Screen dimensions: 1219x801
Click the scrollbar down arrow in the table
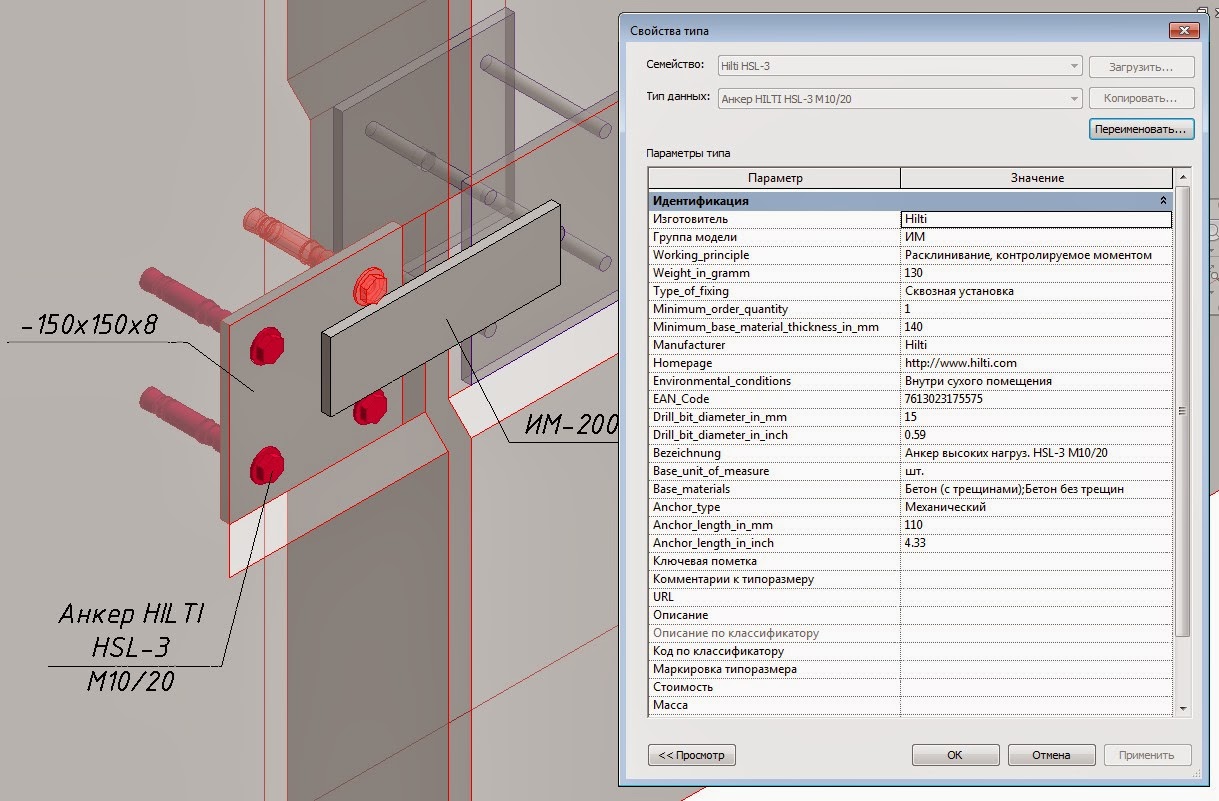(1183, 708)
